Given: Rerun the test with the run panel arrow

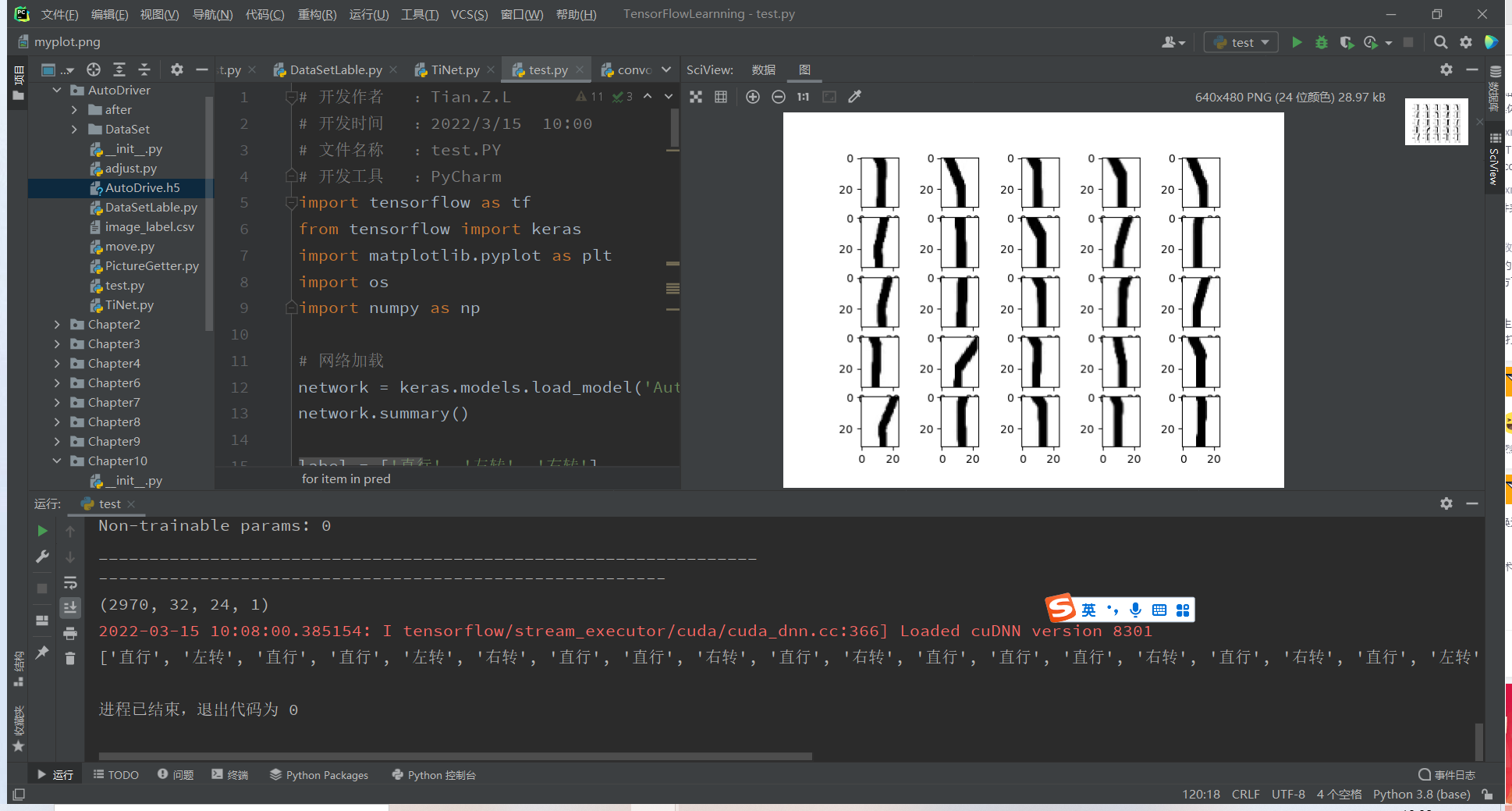Looking at the screenshot, I should coord(43,531).
